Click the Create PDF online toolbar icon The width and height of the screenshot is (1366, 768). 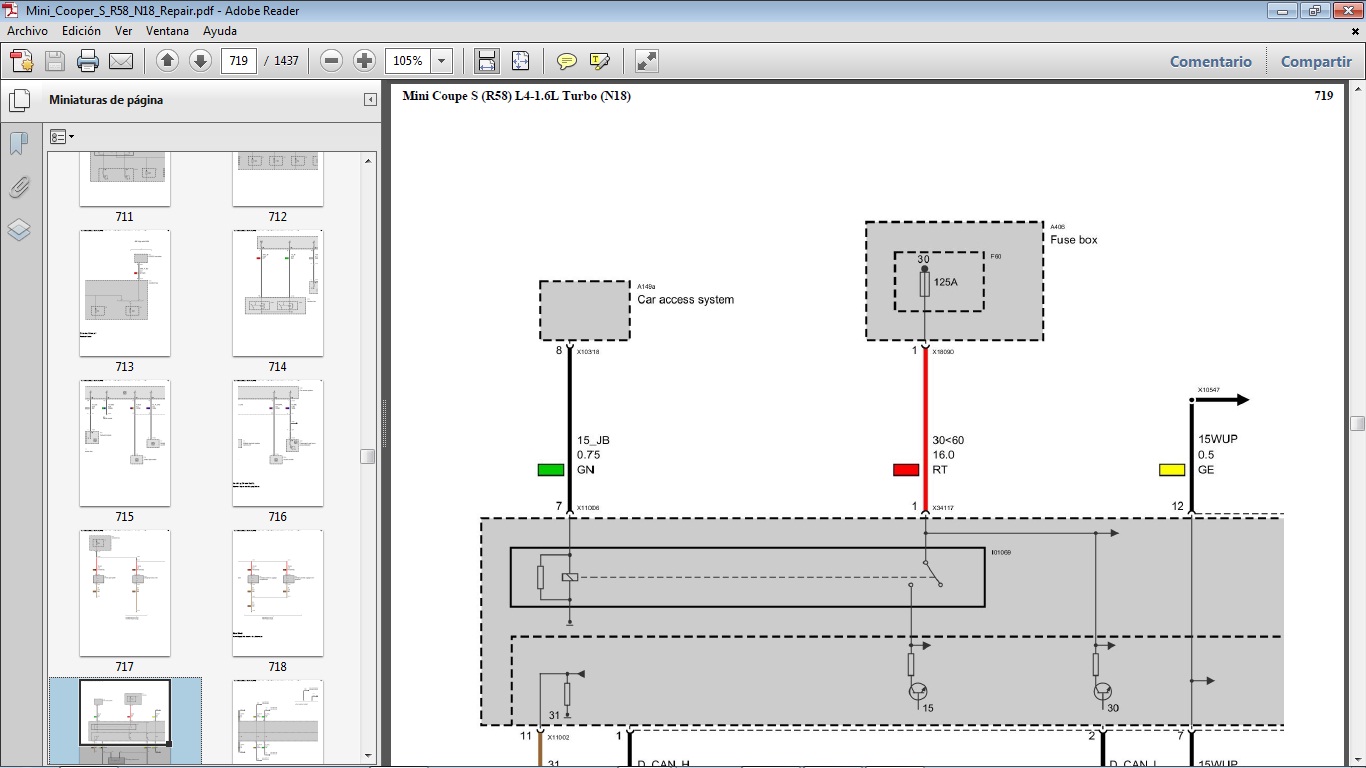(x=22, y=61)
